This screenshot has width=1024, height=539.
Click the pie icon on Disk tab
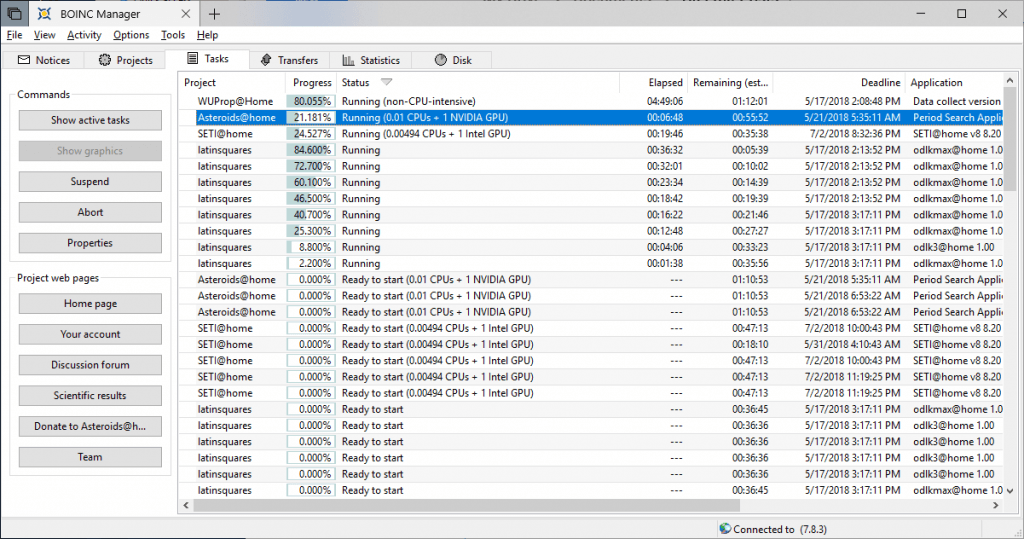point(441,59)
